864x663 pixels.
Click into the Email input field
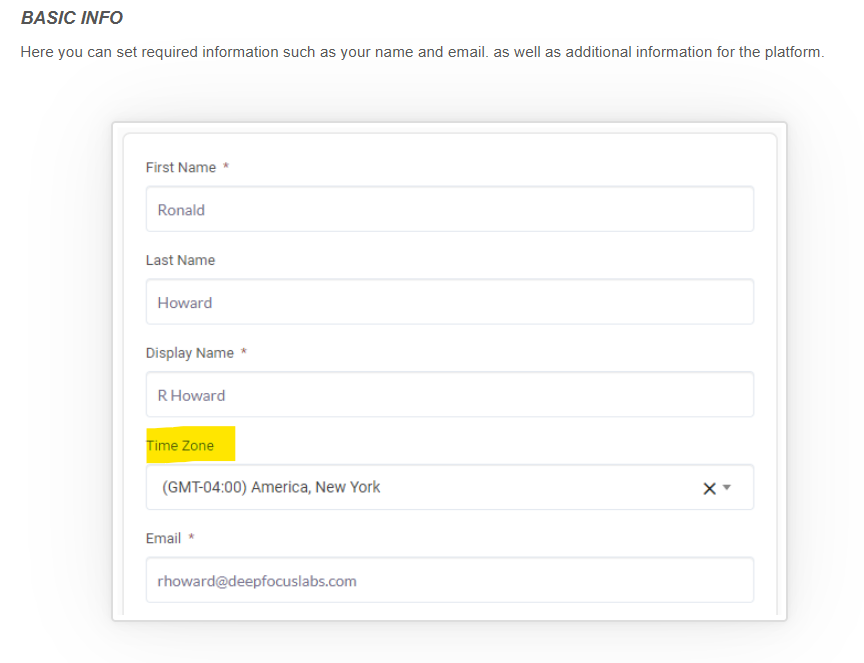click(449, 580)
